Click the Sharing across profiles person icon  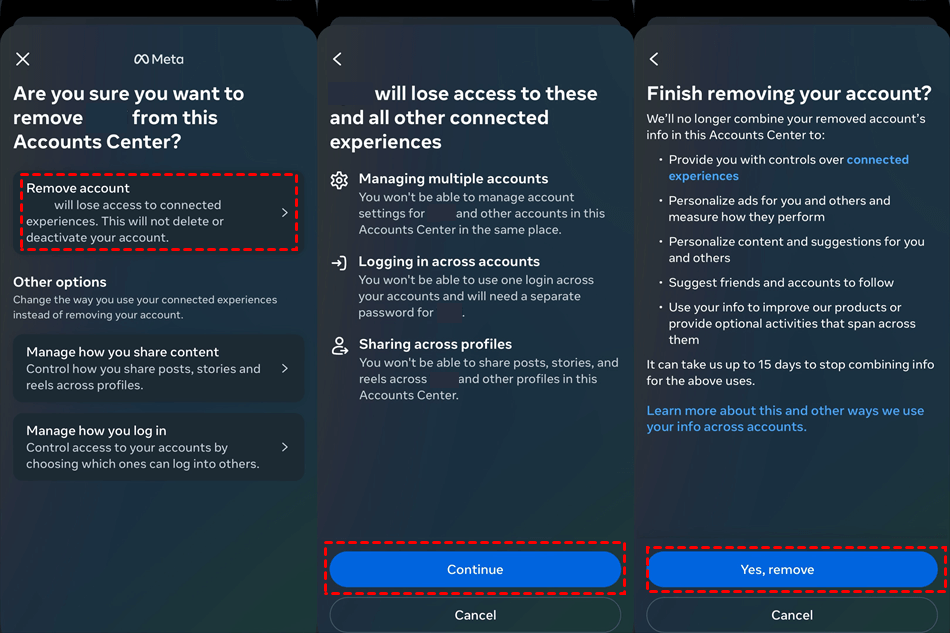339,346
